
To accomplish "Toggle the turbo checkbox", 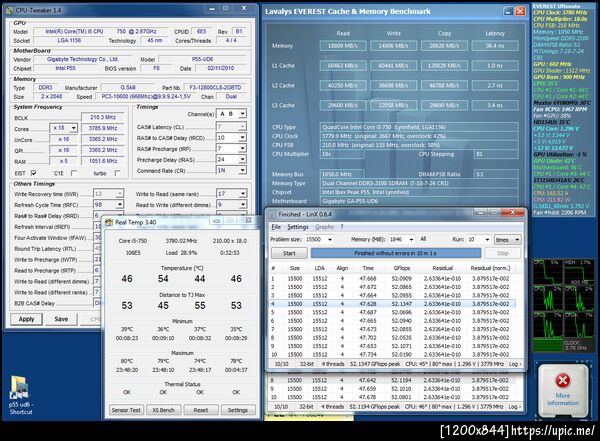I will (x=117, y=173).
